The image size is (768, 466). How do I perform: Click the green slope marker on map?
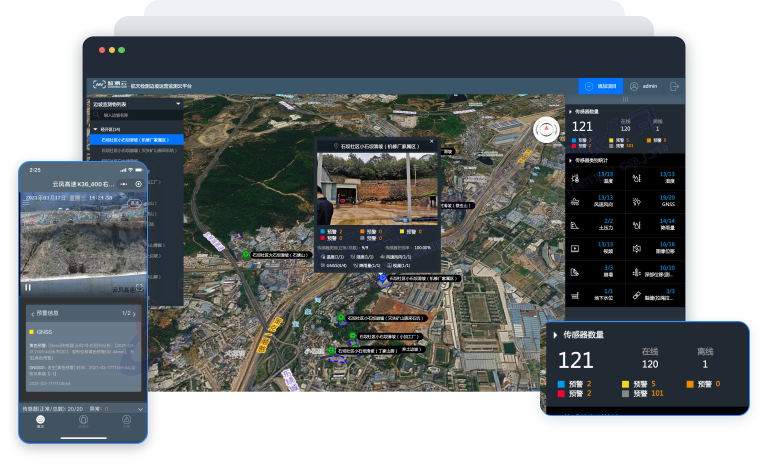(246, 255)
